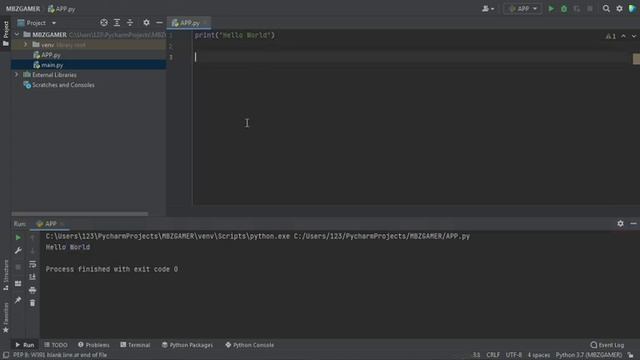Click stop square in Run panel sidebar
This screenshot has width=640, height=360.
tap(18, 267)
